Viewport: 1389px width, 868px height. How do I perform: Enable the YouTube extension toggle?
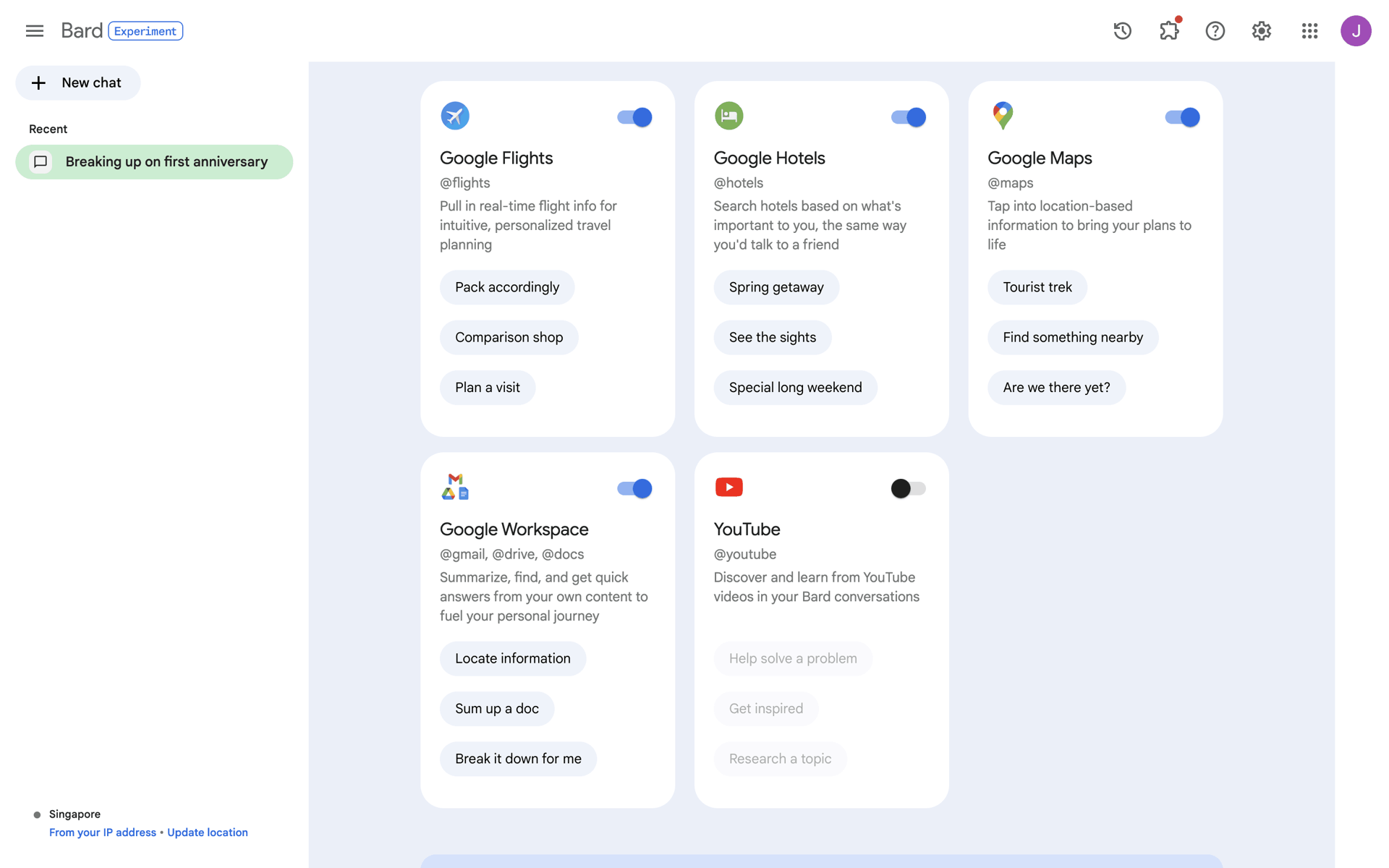(908, 488)
